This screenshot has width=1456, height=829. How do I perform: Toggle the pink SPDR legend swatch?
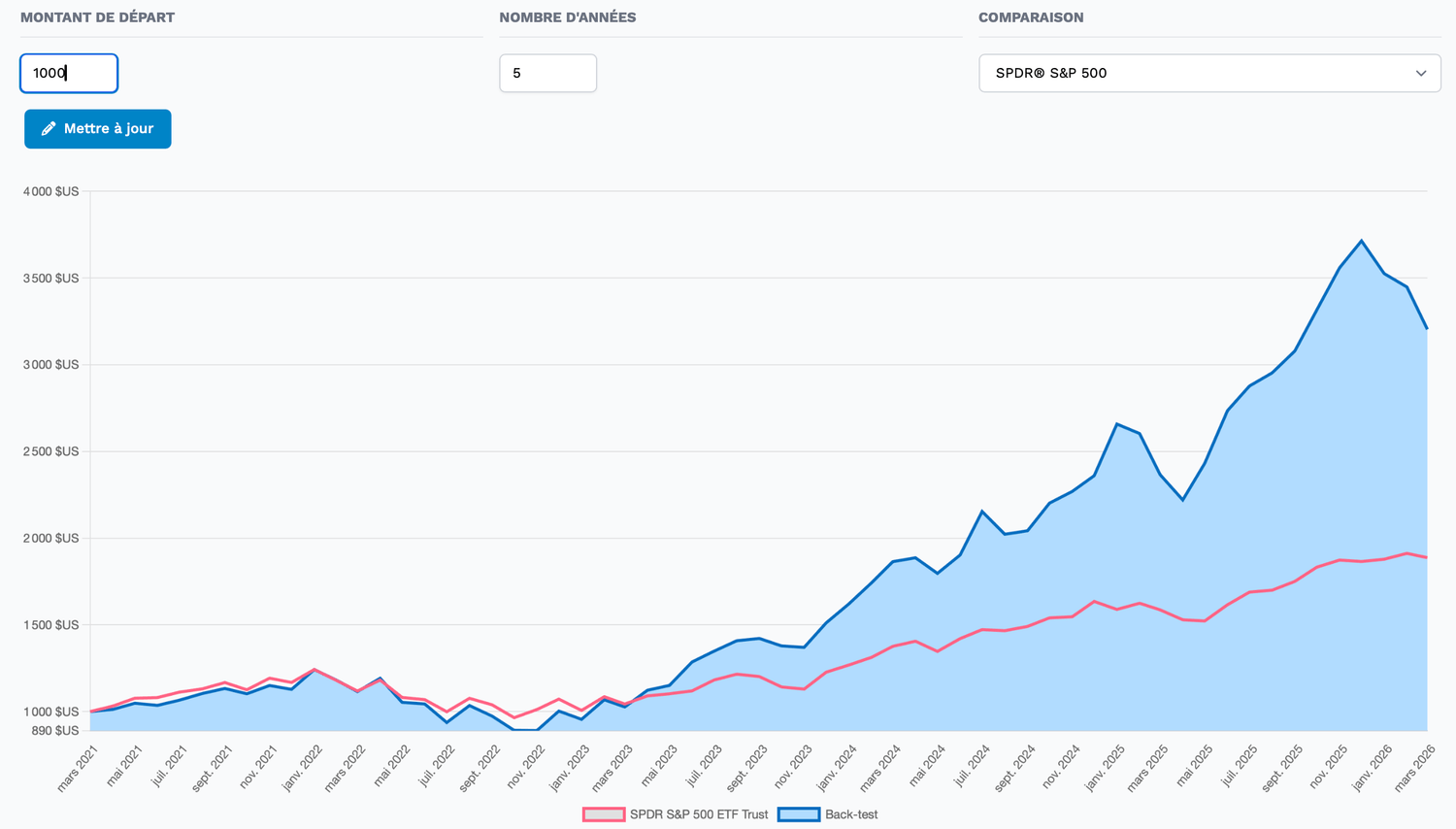pos(603,814)
